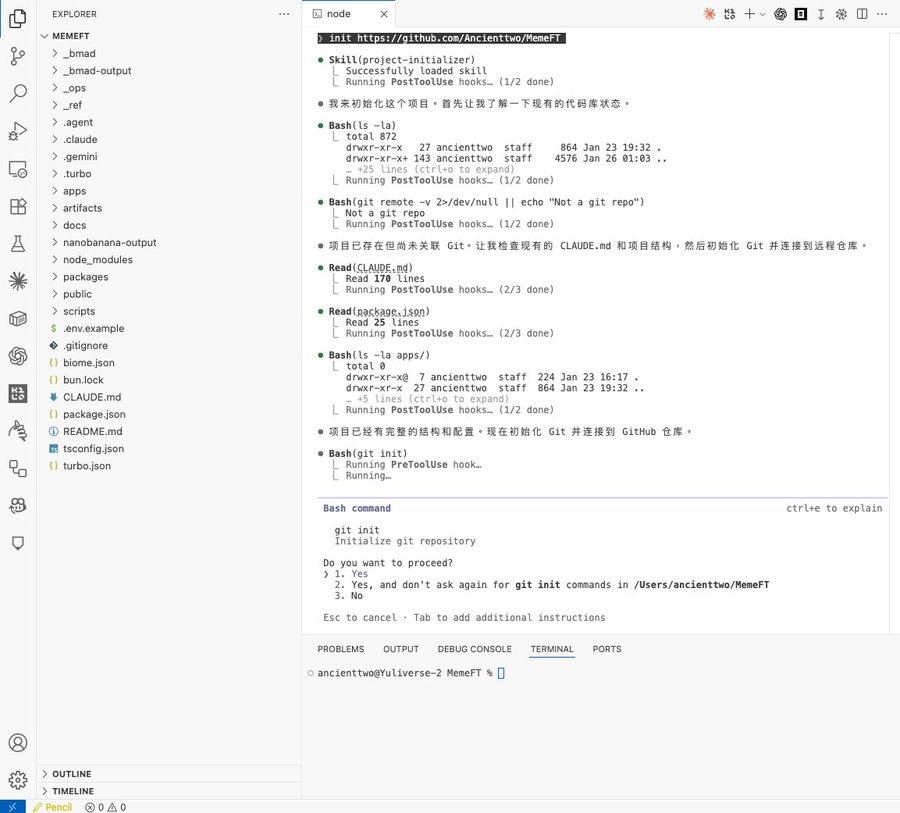Open Explorer Views and More Actions ellipsis
Viewport: 900px width, 813px height.
284,14
